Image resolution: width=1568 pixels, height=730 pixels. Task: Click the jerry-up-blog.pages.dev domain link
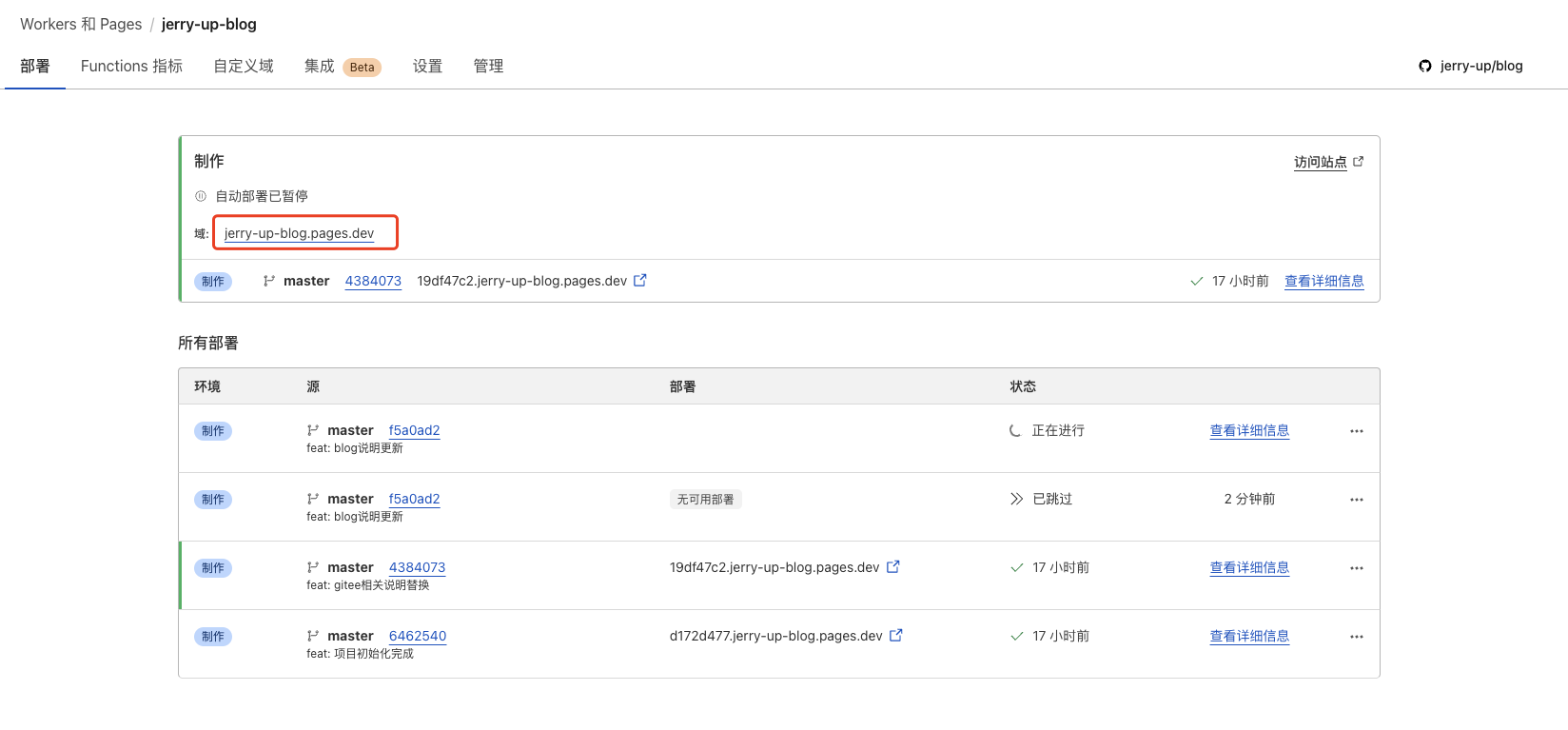[299, 233]
